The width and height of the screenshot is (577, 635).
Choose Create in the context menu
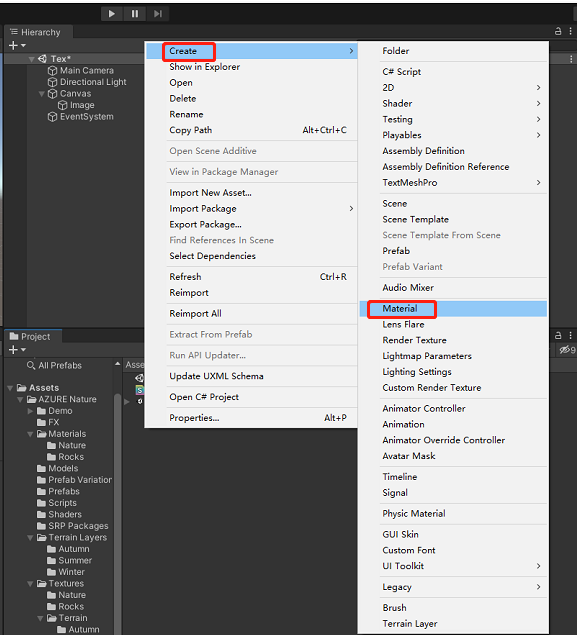coord(251,51)
